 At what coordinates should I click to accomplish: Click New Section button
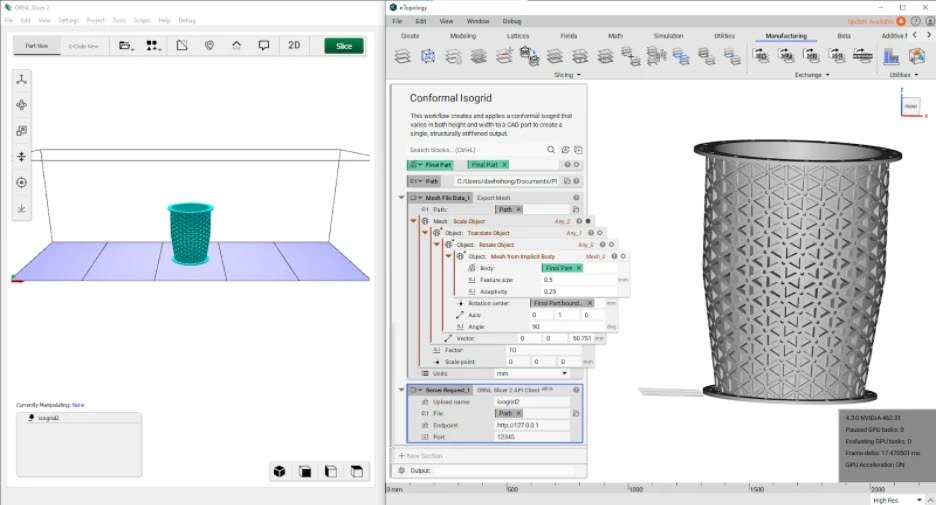[x=421, y=455]
